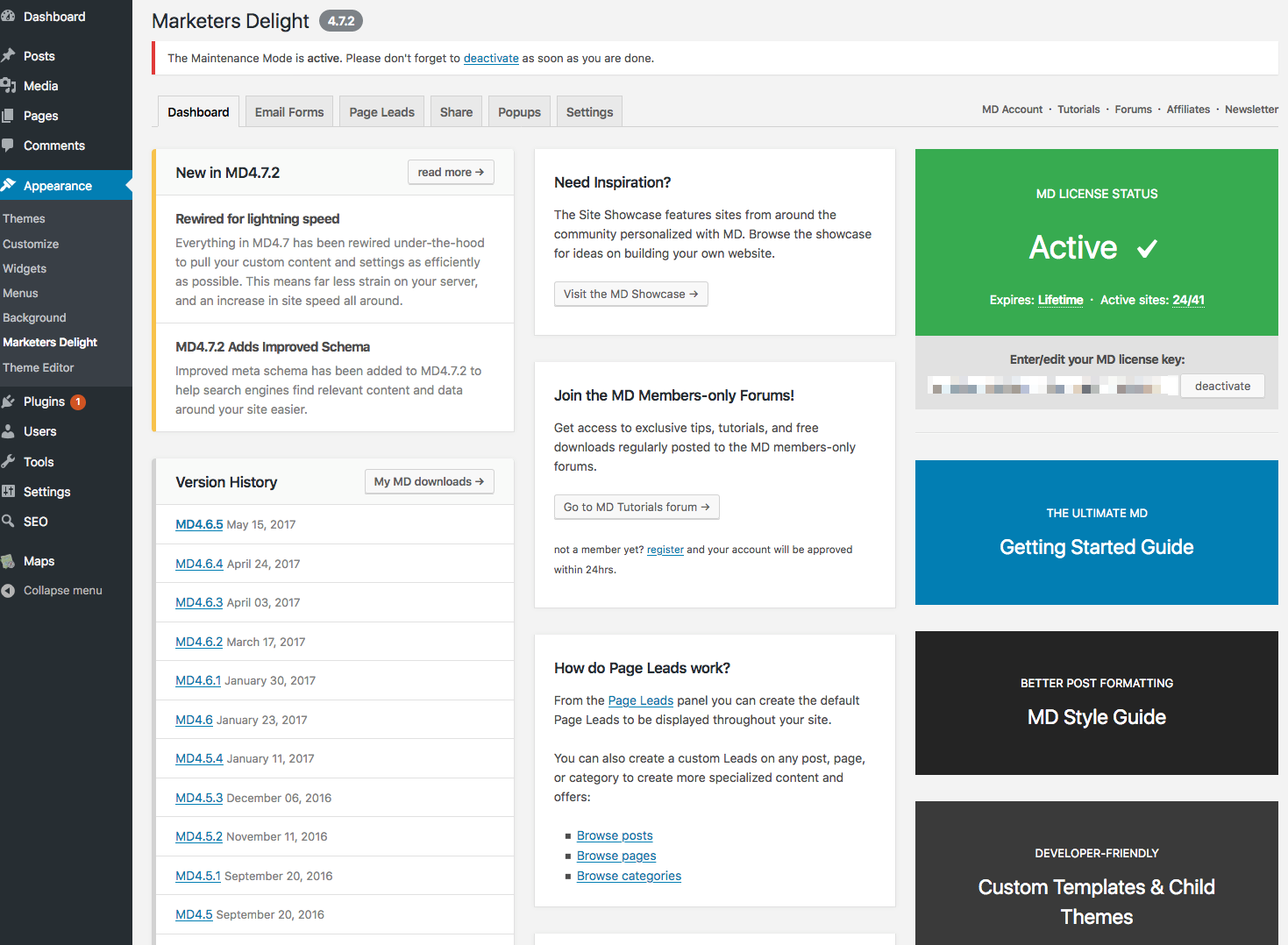Open the Newsletter link

[x=1251, y=110]
